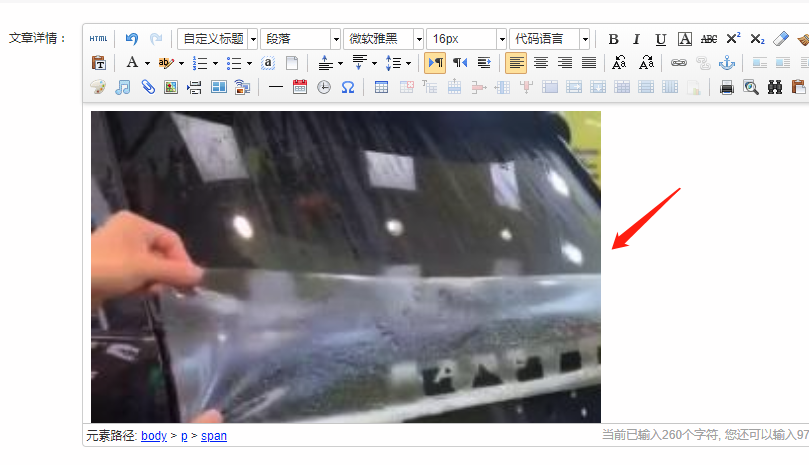Insert the current time via clock icon
Image resolution: width=809 pixels, height=465 pixels.
(324, 87)
